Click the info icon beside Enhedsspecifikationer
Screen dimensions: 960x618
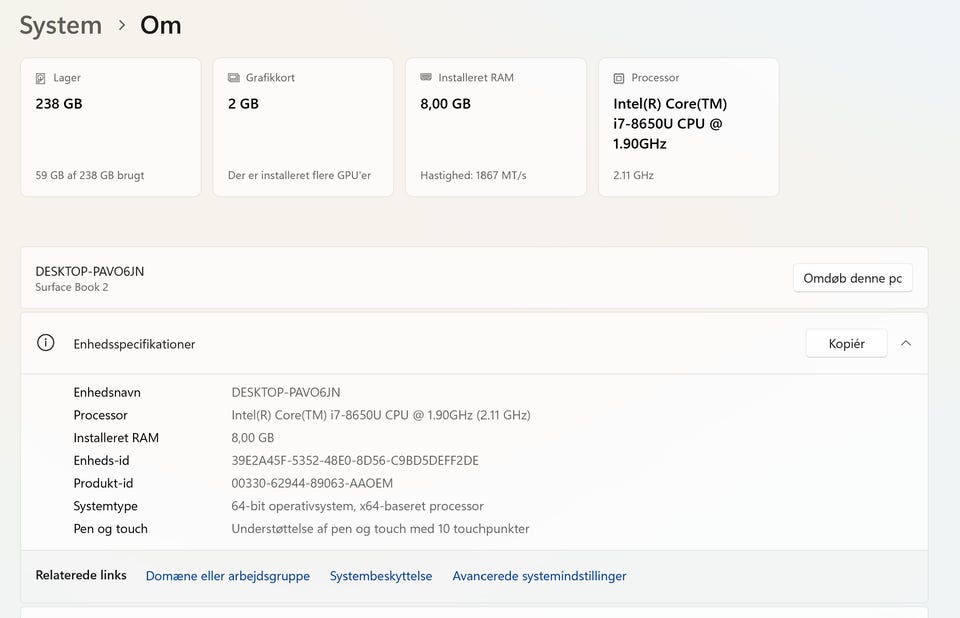click(x=45, y=343)
